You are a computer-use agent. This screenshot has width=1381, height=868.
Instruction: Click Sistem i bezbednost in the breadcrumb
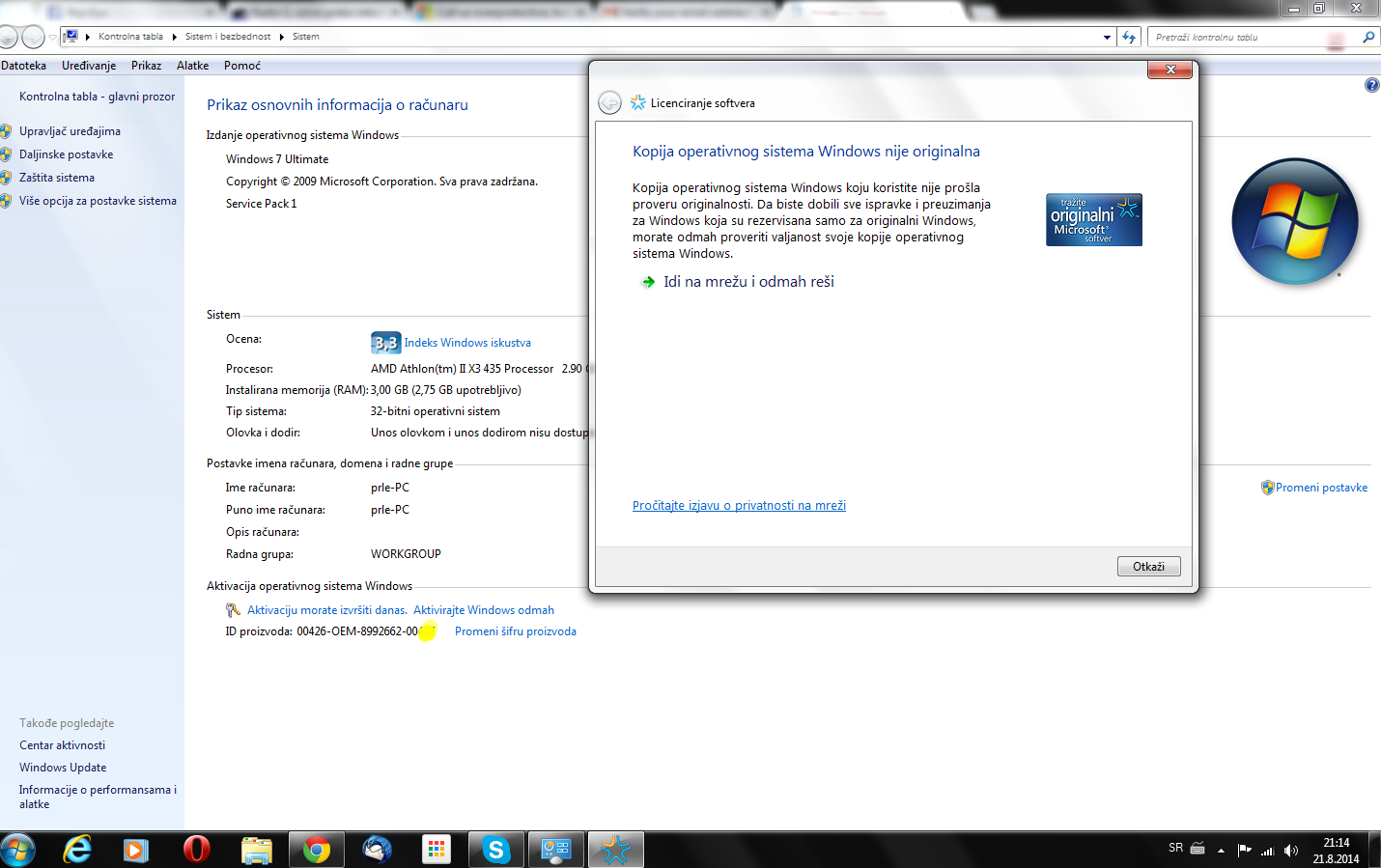coord(228,37)
